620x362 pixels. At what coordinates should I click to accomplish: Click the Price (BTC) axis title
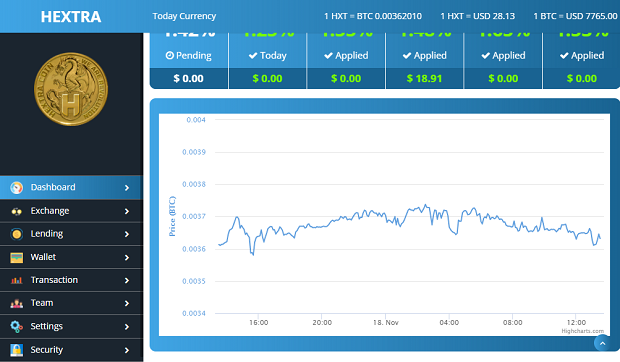(x=172, y=216)
